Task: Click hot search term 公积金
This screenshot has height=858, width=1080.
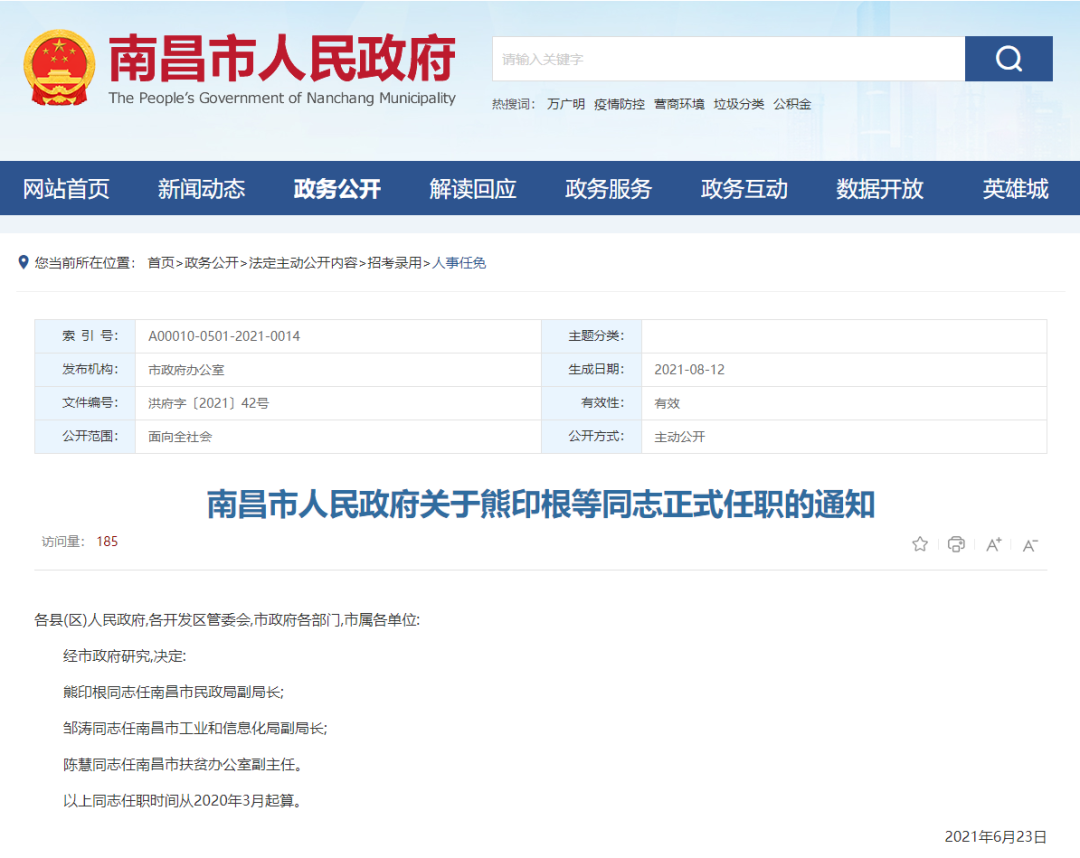Action: (792, 104)
